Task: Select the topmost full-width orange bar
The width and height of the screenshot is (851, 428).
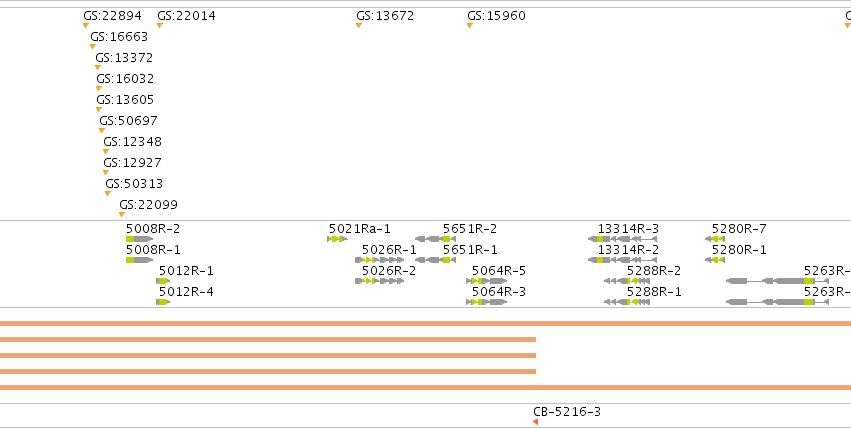Action: (426, 324)
